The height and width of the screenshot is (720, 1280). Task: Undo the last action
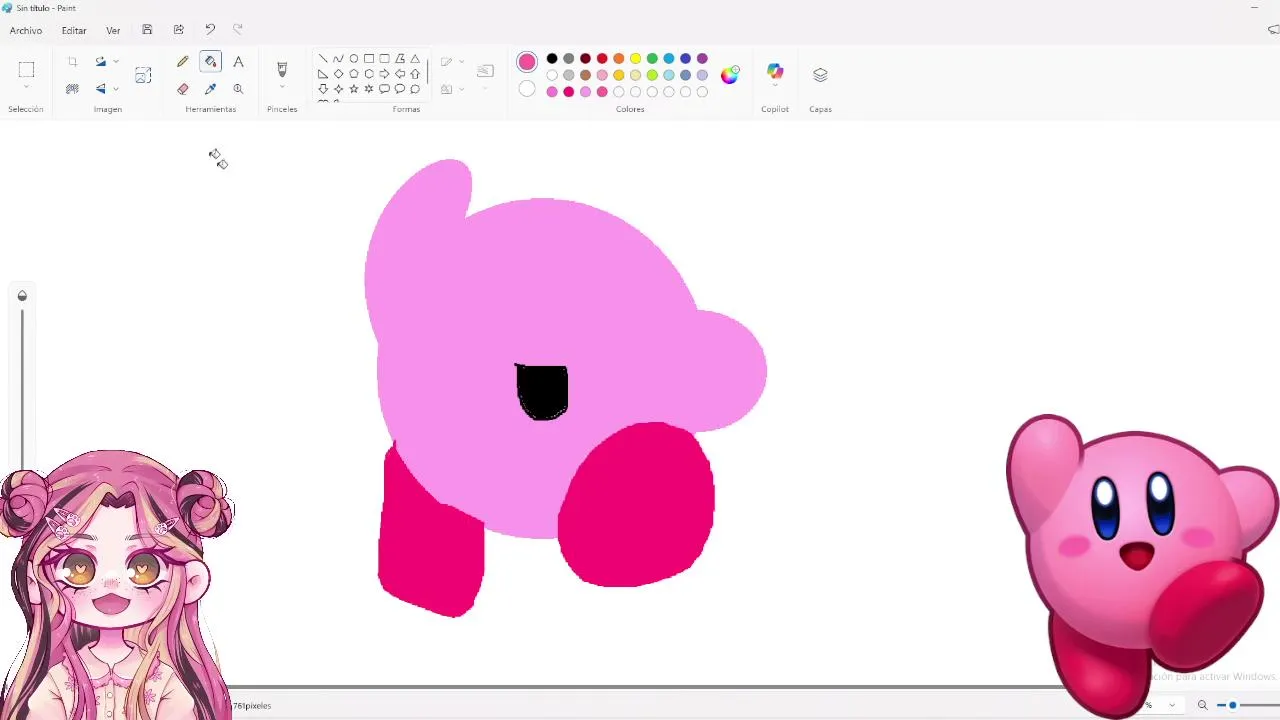pos(209,30)
